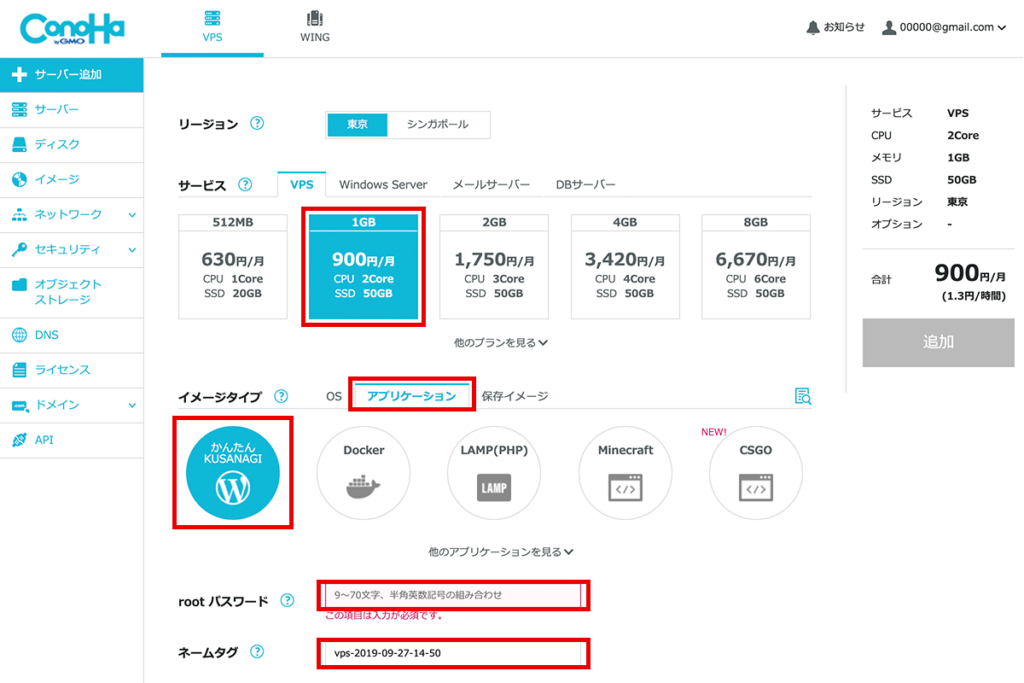Select 東京 region
This screenshot has width=1024, height=683.
coord(357,125)
